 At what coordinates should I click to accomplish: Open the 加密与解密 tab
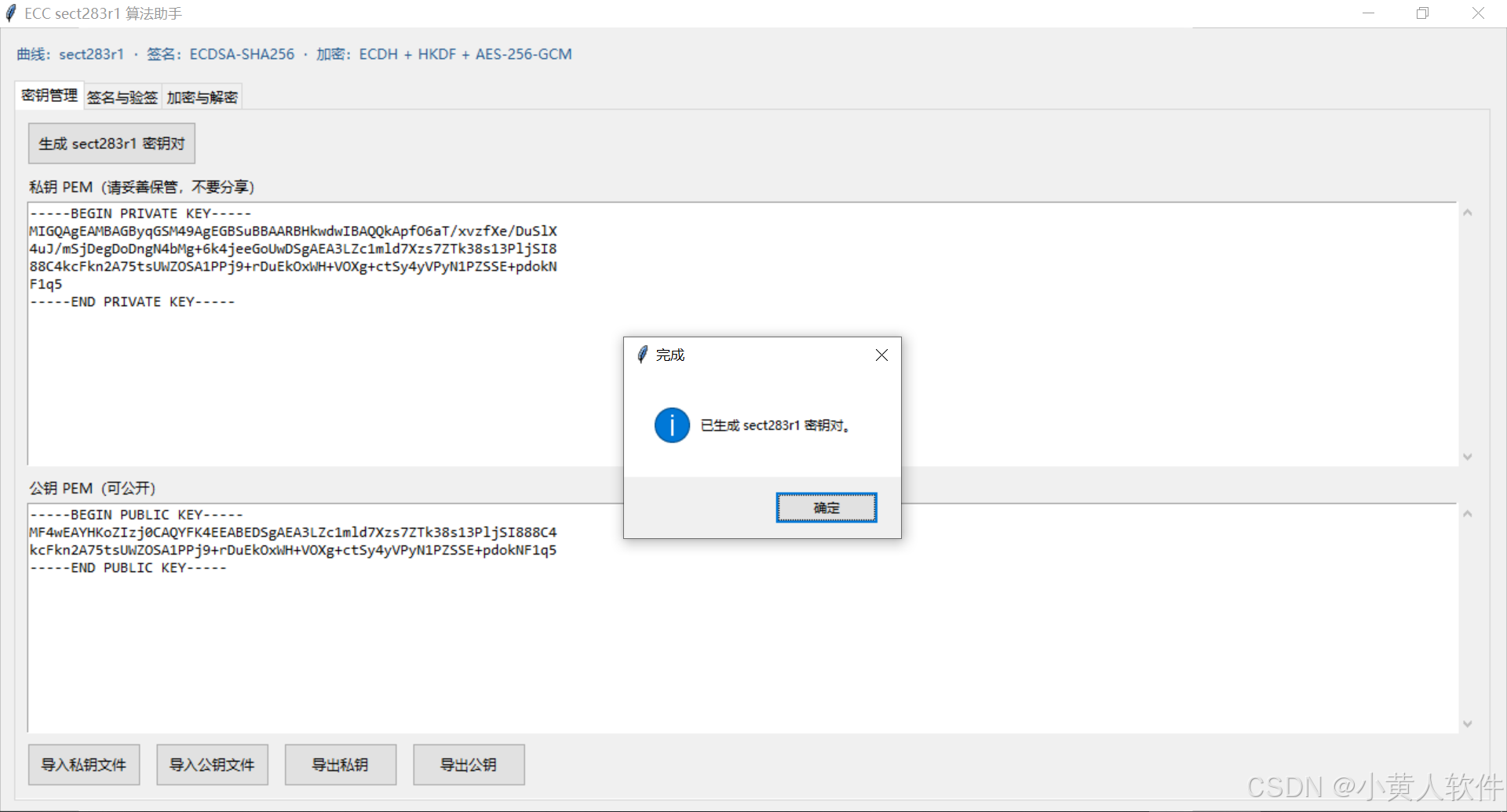point(202,97)
